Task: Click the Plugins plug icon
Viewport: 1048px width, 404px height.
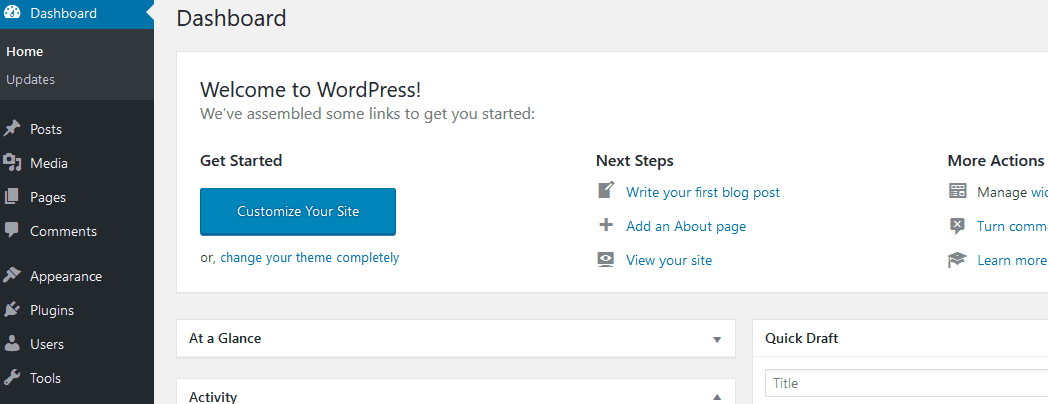Action: 12,310
